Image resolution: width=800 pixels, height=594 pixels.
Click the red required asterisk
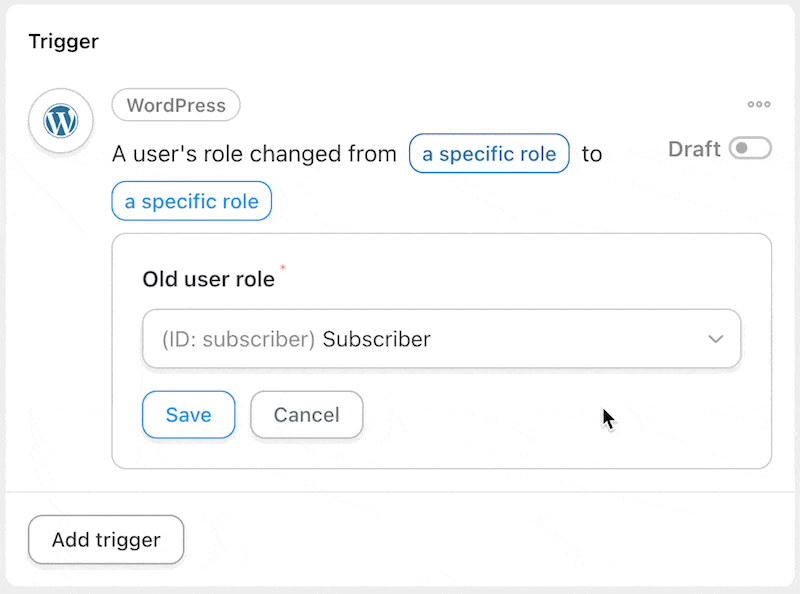(x=283, y=267)
